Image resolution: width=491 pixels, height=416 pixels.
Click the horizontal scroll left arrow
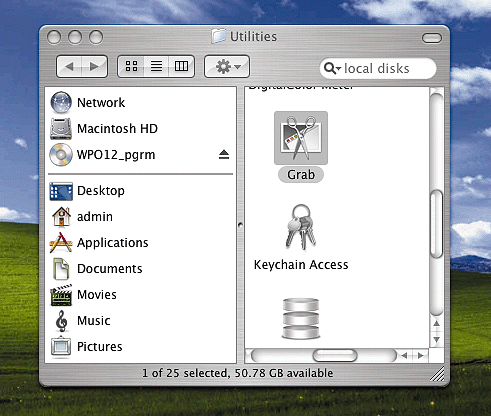[x=404, y=356]
